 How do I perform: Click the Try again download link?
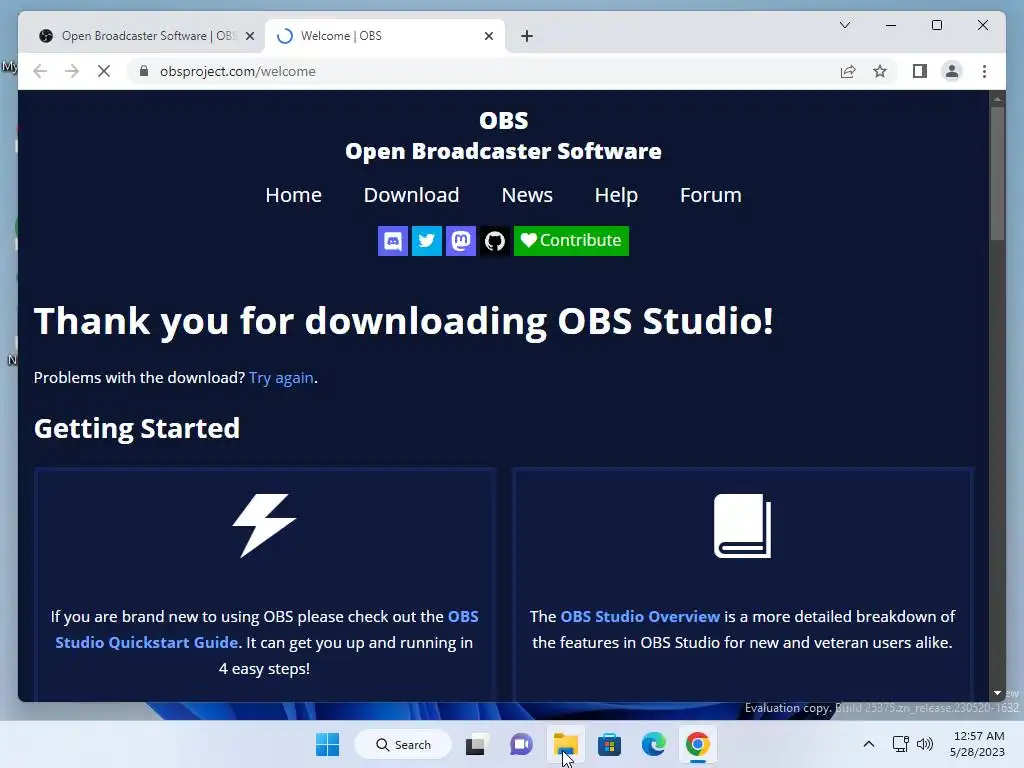pyautogui.click(x=281, y=377)
